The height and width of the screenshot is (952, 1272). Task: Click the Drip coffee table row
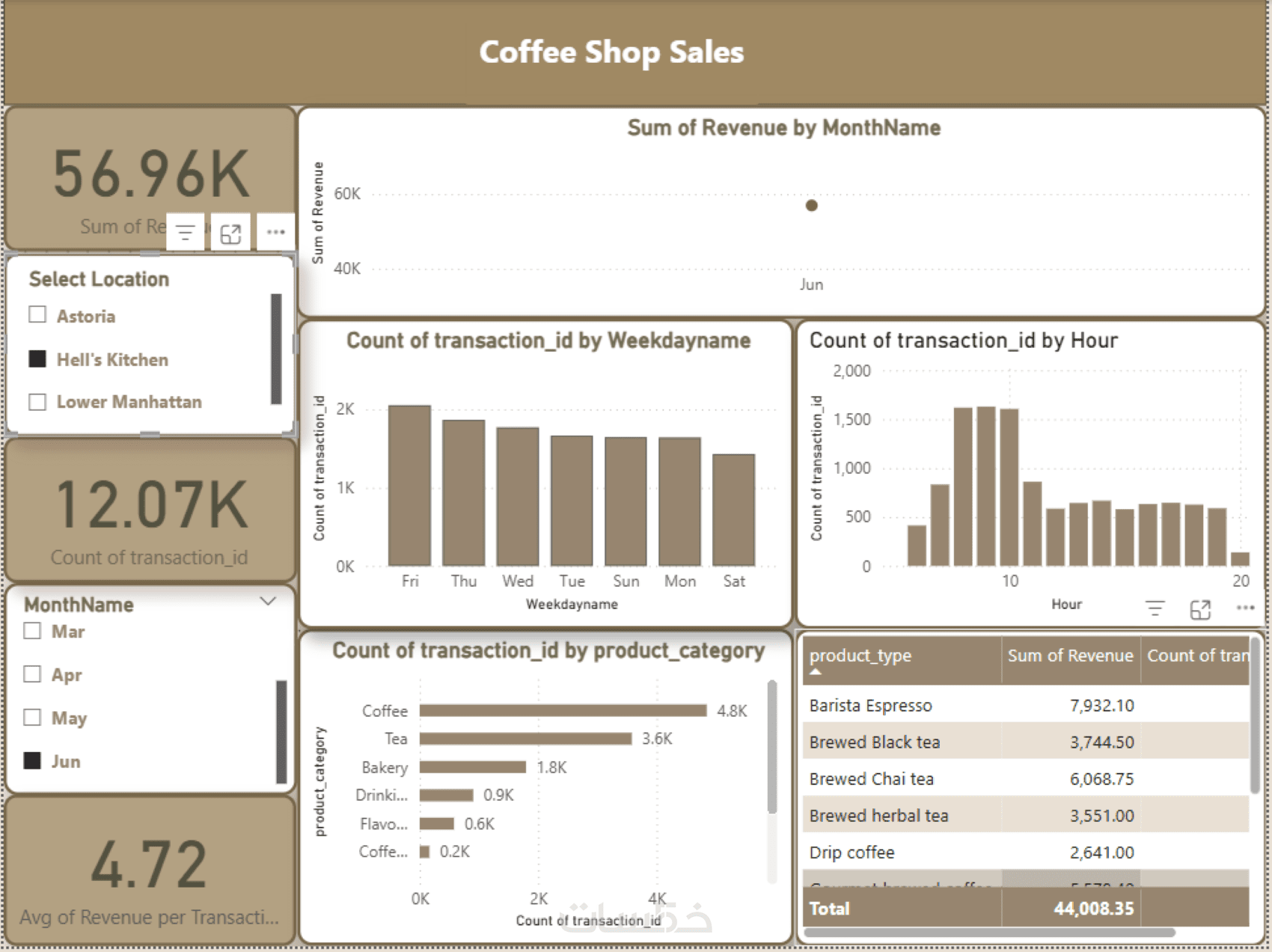tap(1026, 852)
